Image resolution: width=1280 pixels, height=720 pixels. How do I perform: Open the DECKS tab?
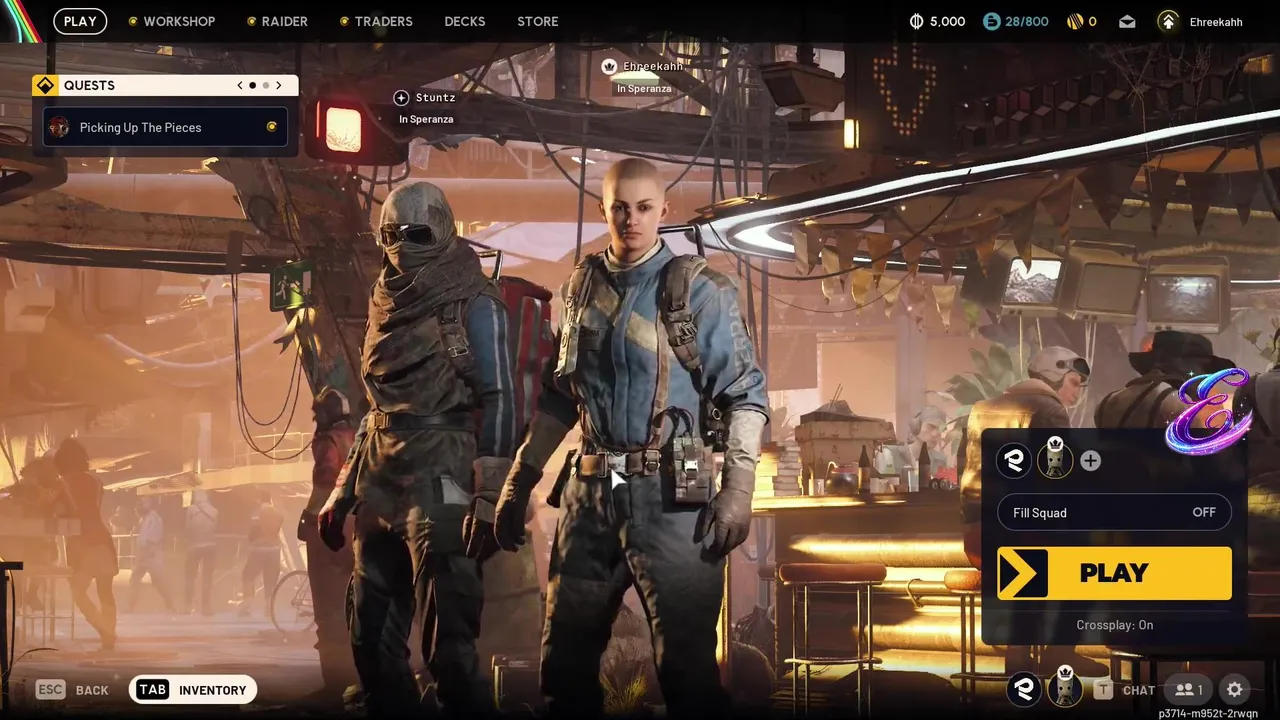pyautogui.click(x=465, y=21)
